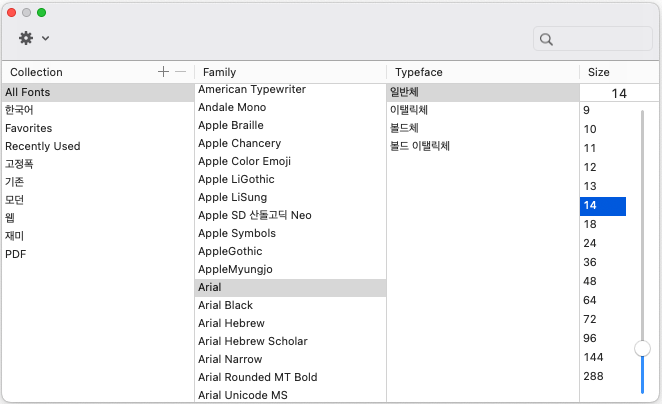Select the 볼드체 typeface
Screen dimensions: 662x404
point(483,128)
